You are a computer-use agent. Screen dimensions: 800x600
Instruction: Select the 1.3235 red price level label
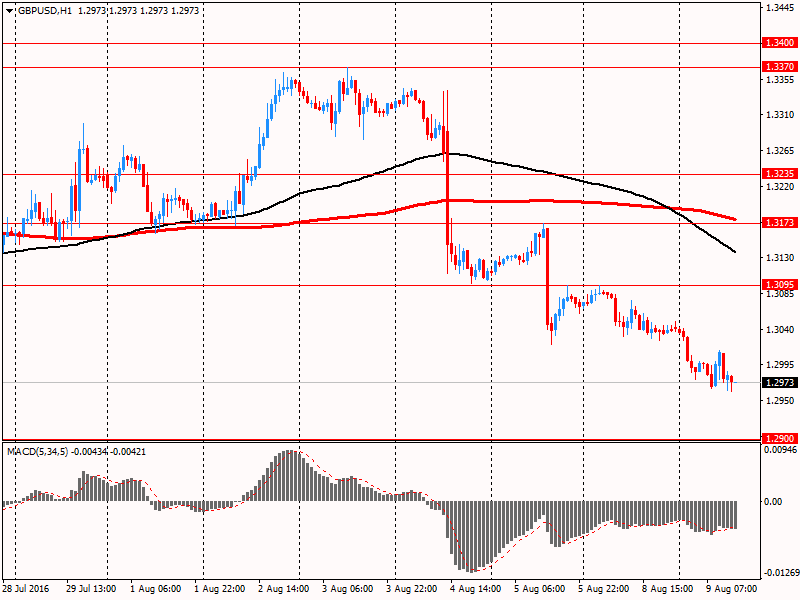779,174
